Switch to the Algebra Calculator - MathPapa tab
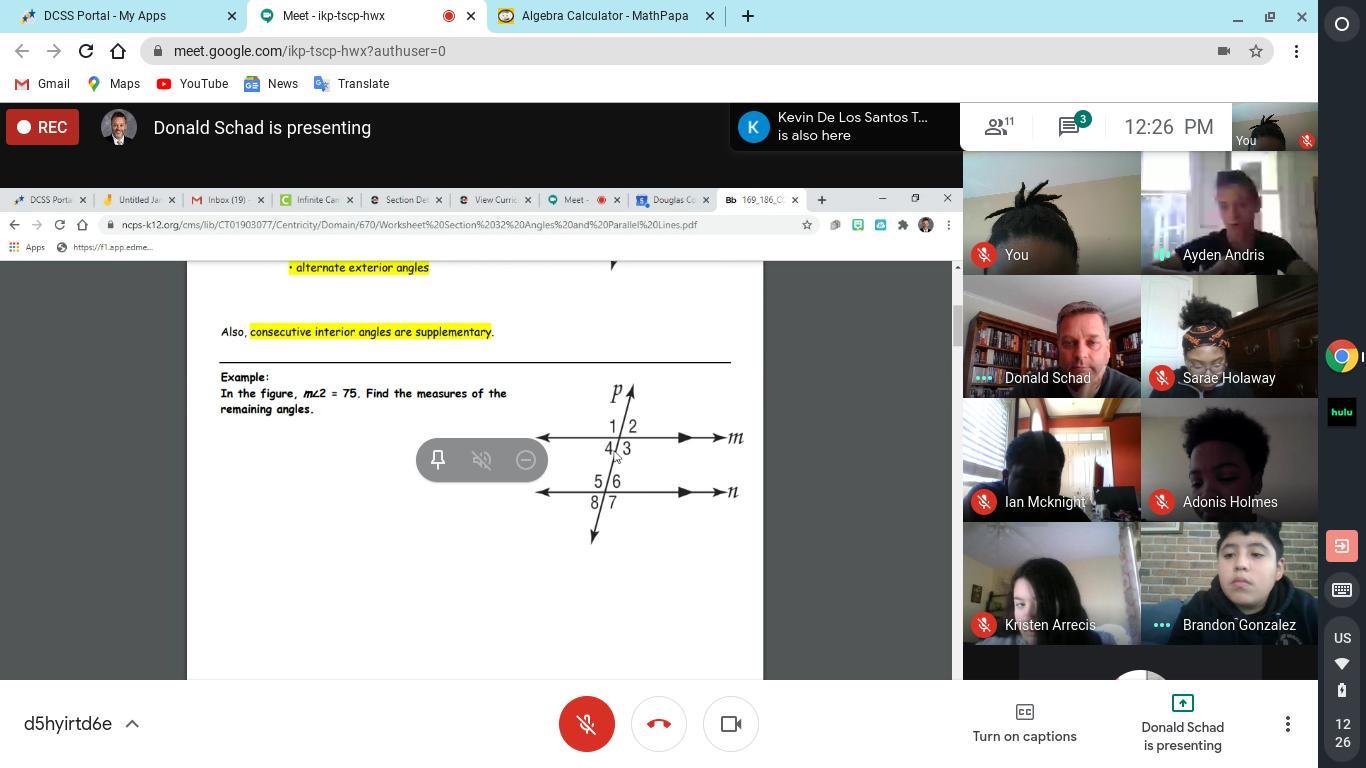 (x=606, y=16)
